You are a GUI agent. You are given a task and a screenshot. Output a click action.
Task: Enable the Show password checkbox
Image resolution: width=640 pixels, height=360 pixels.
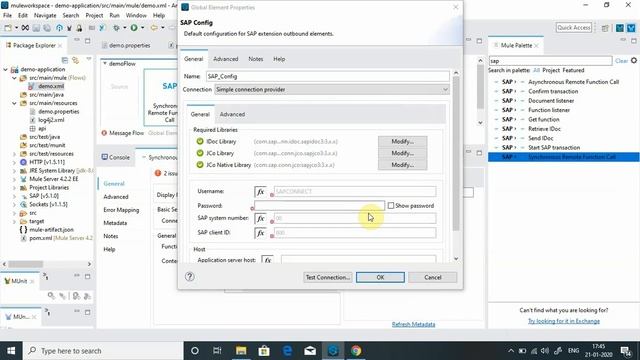(x=391, y=206)
